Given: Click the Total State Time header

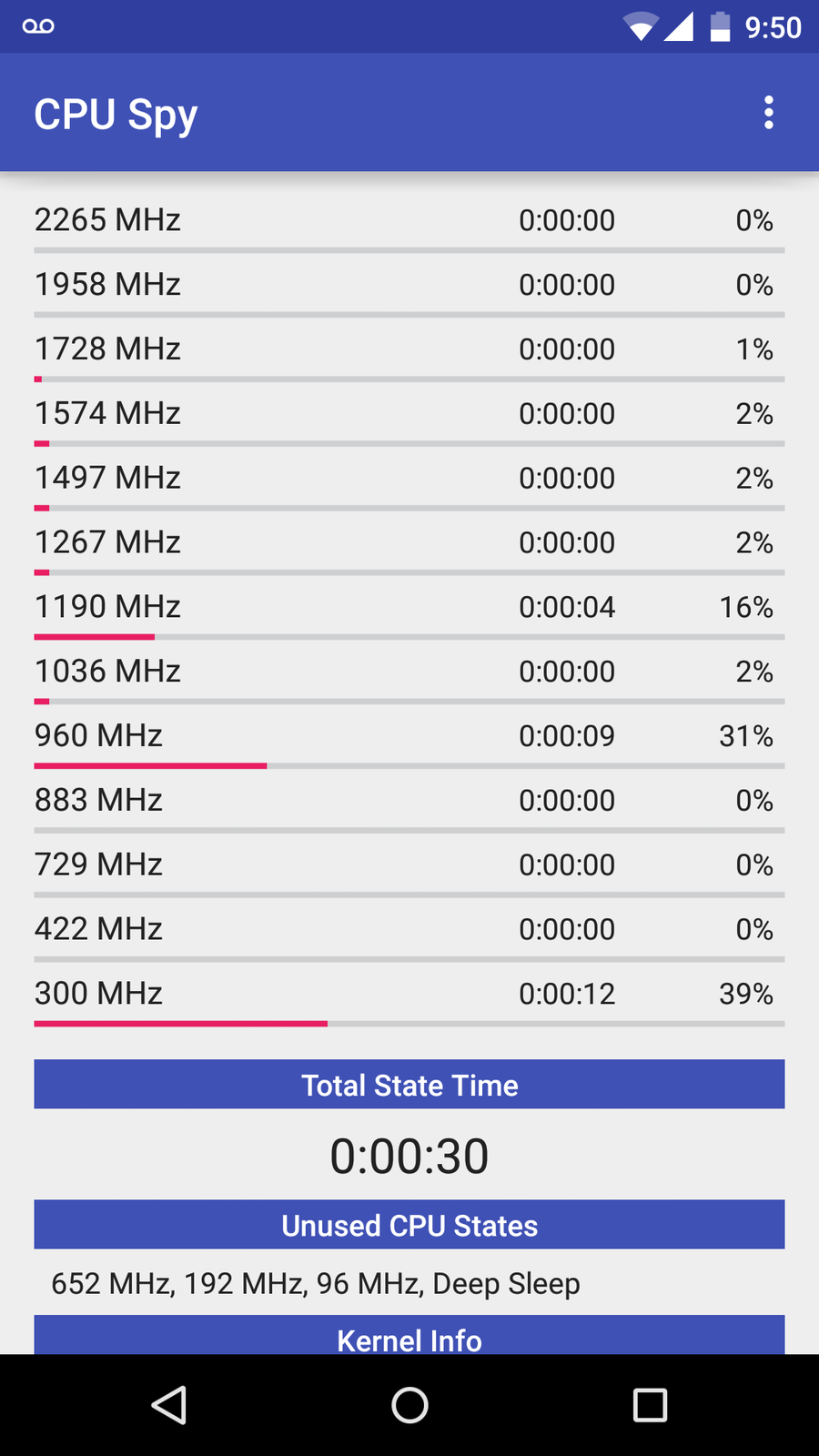Looking at the screenshot, I should (x=409, y=1085).
